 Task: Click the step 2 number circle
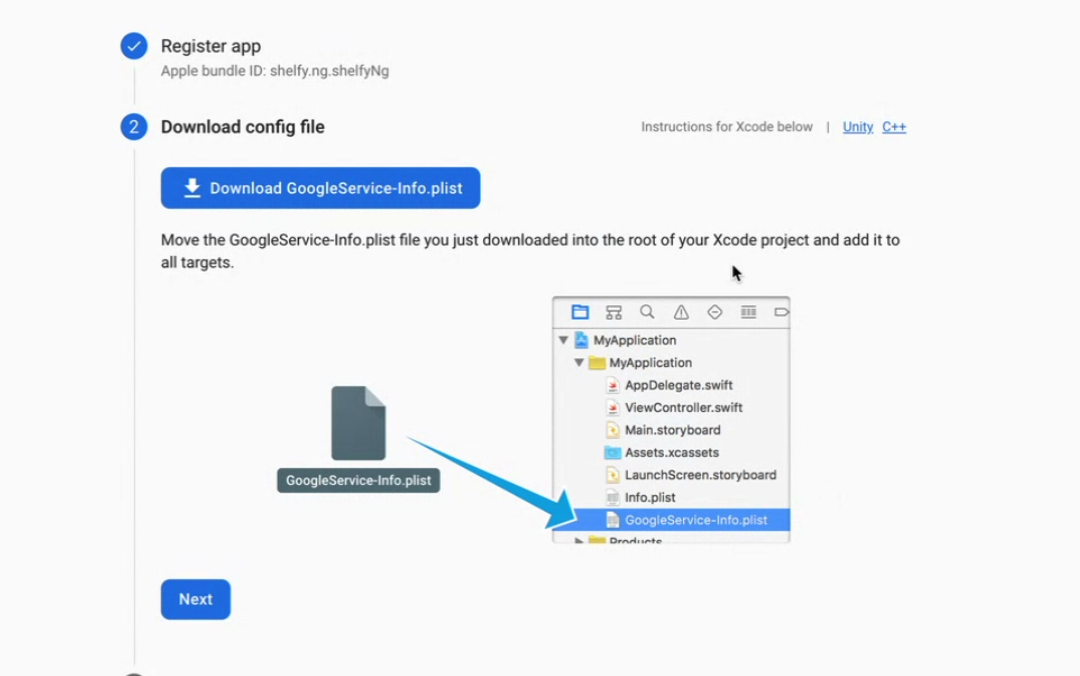pyautogui.click(x=134, y=127)
